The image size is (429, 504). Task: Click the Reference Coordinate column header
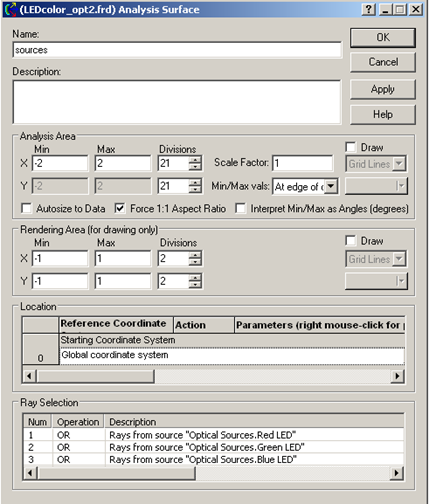pos(116,325)
